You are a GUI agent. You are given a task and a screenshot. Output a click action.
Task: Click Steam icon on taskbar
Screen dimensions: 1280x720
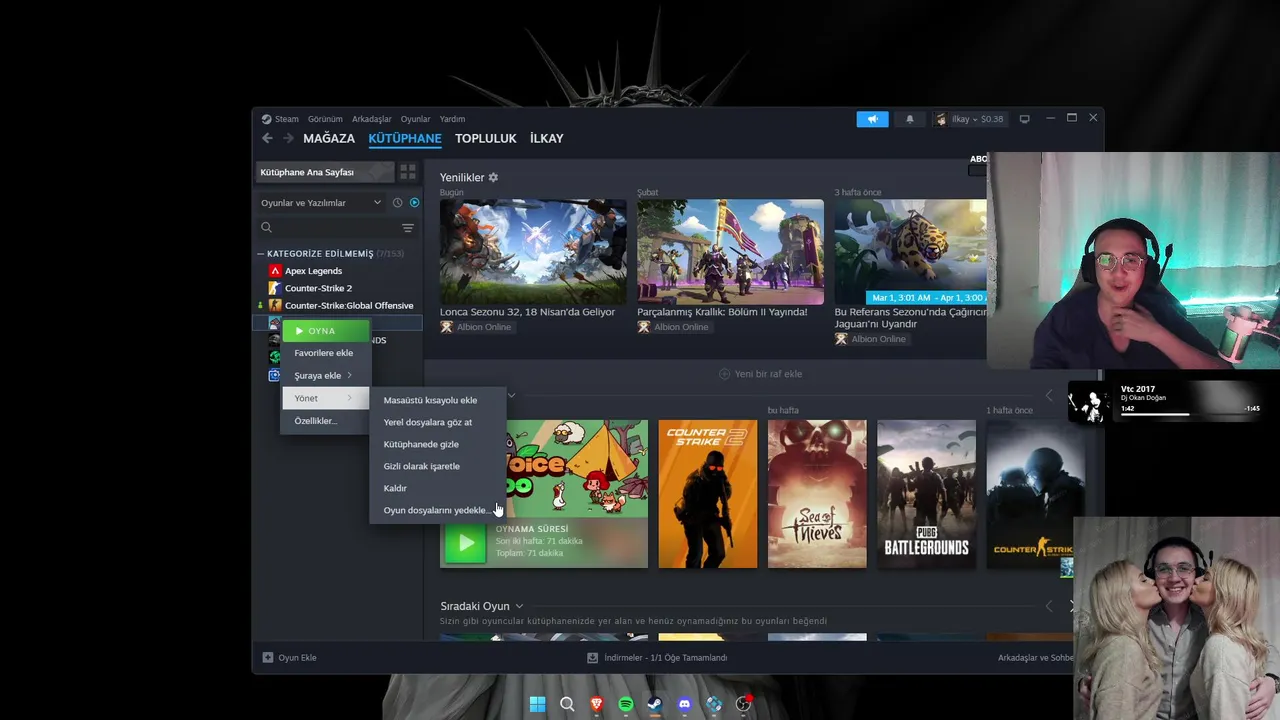655,704
